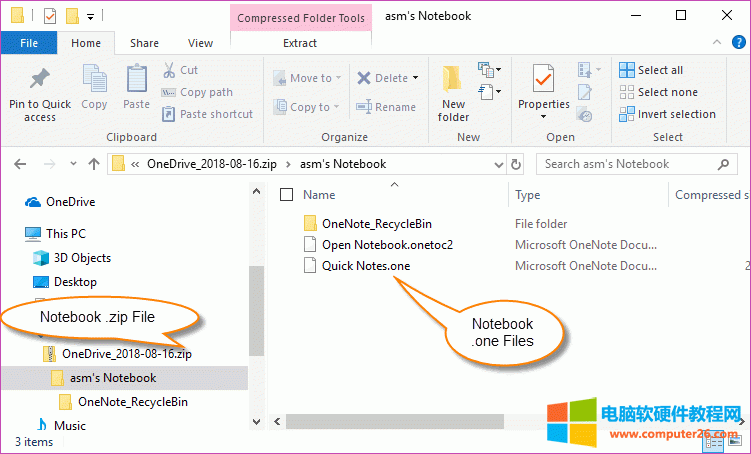Click the Up arrow navigation button
This screenshot has width=751, height=454.
click(94, 164)
